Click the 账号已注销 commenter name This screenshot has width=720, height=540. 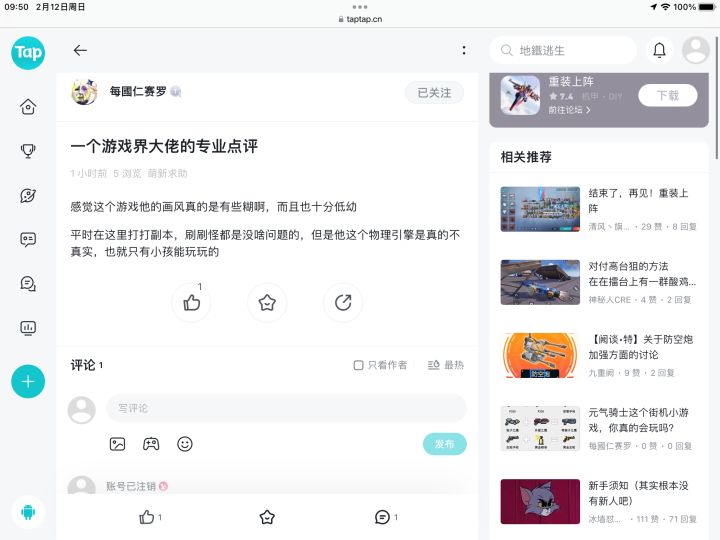click(131, 486)
